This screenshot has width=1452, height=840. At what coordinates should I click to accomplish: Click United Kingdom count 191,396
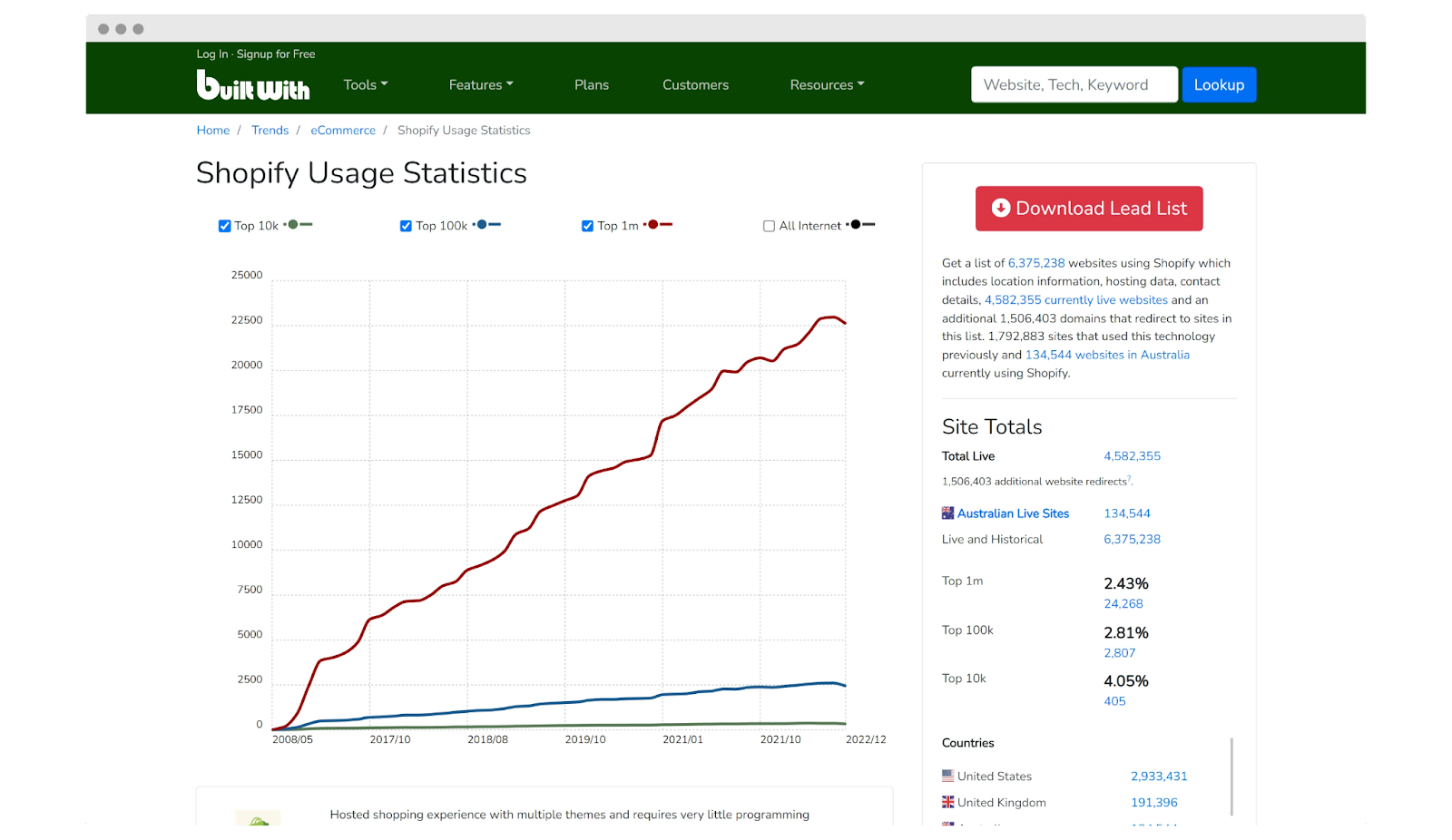point(1154,803)
